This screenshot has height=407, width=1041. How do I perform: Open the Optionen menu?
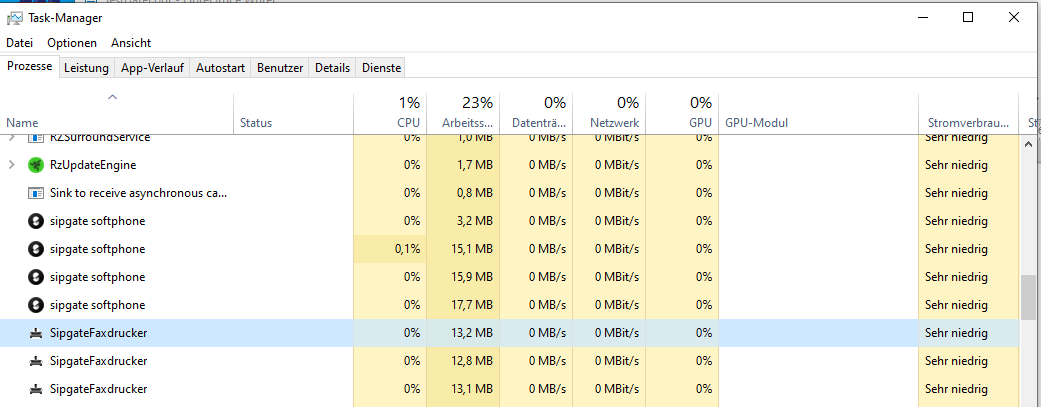[72, 43]
